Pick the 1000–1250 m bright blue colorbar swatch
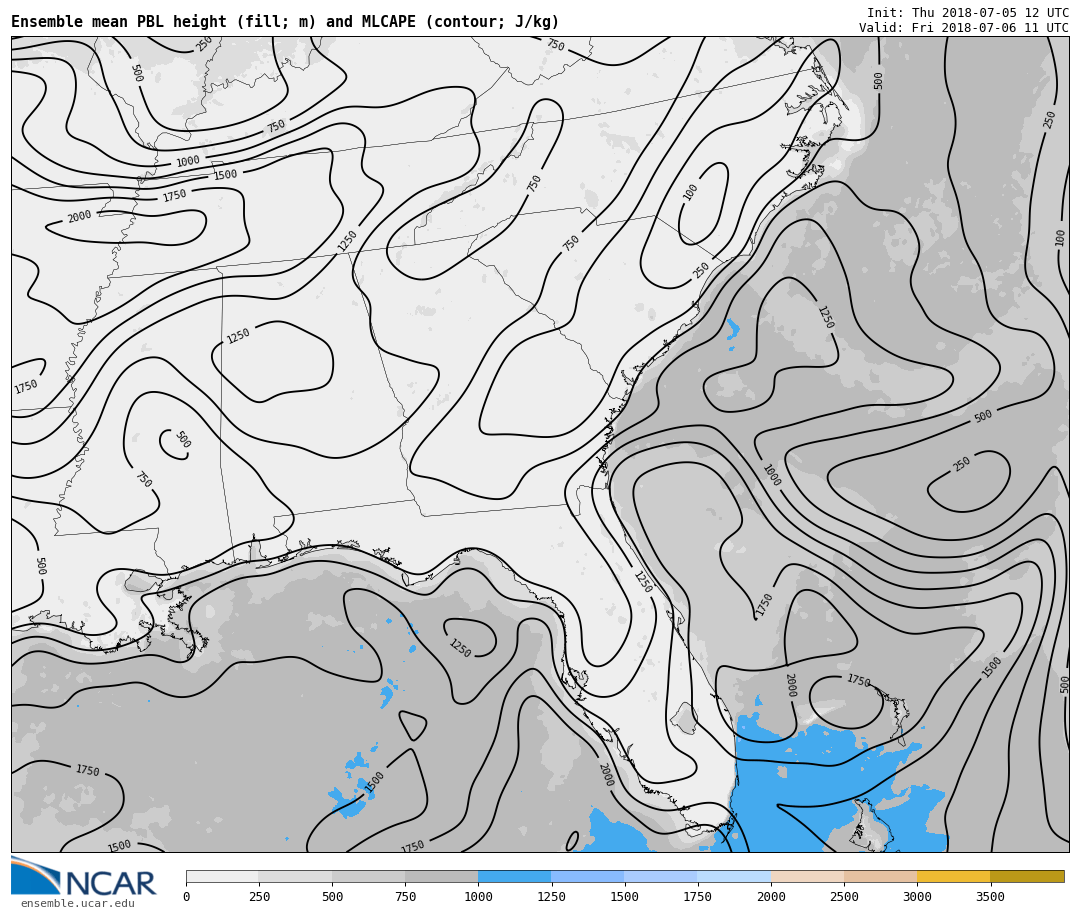This screenshot has width=1080, height=915. 515,876
